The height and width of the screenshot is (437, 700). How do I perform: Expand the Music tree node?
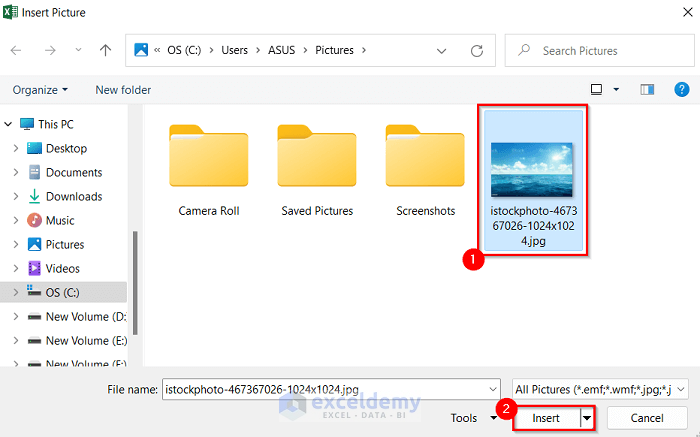[x=16, y=221]
